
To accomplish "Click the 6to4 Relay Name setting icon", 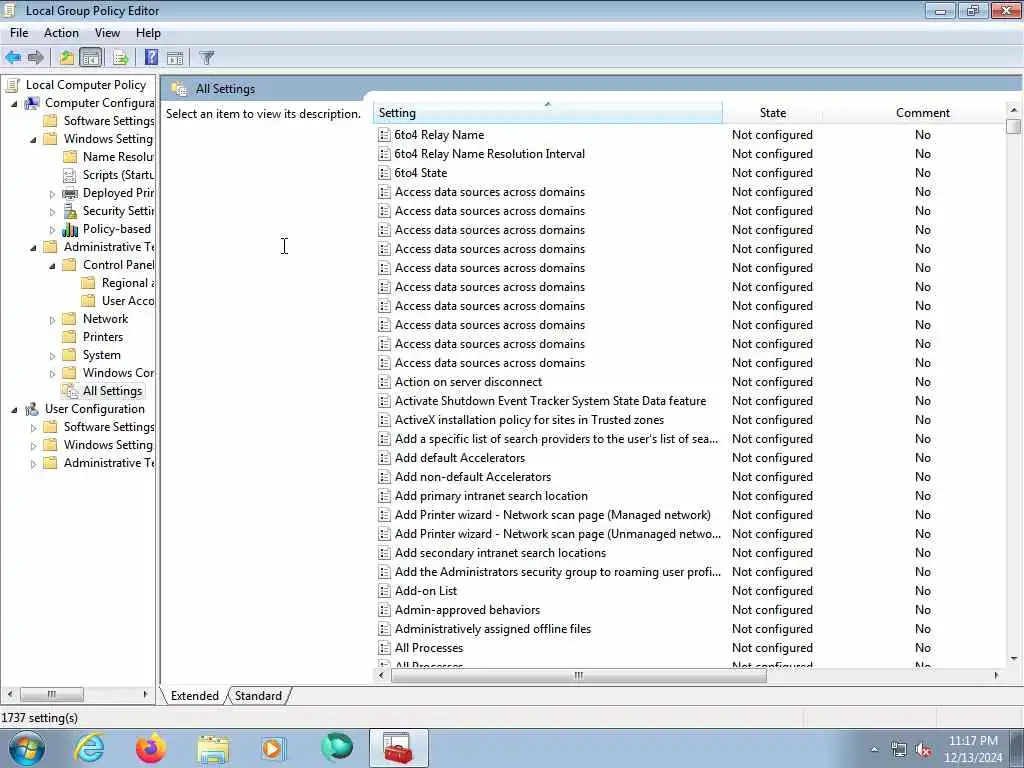I will click(x=384, y=135).
